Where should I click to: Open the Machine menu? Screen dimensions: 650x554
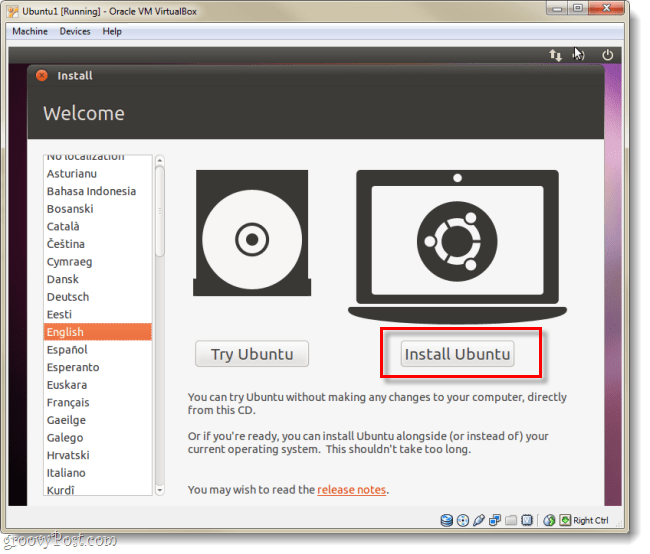[30, 32]
